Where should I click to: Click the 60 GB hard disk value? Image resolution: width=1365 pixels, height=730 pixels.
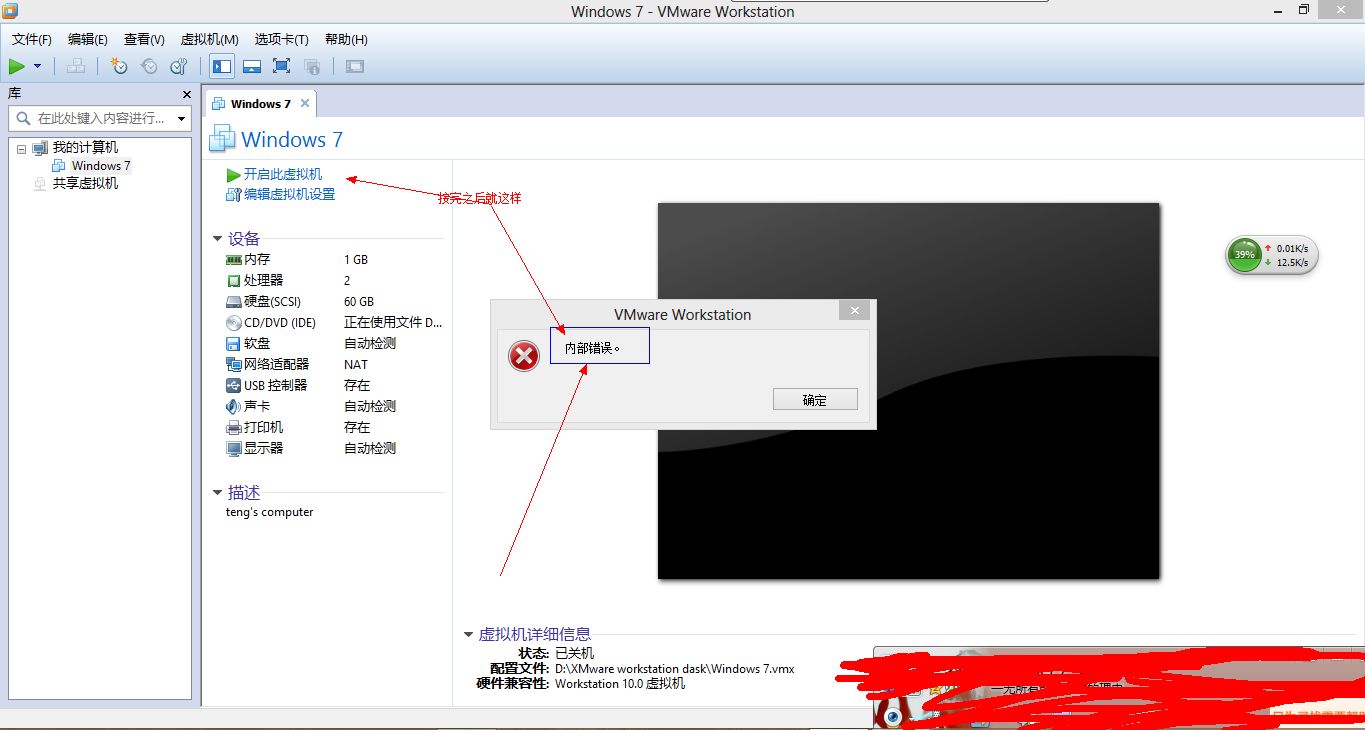(359, 301)
